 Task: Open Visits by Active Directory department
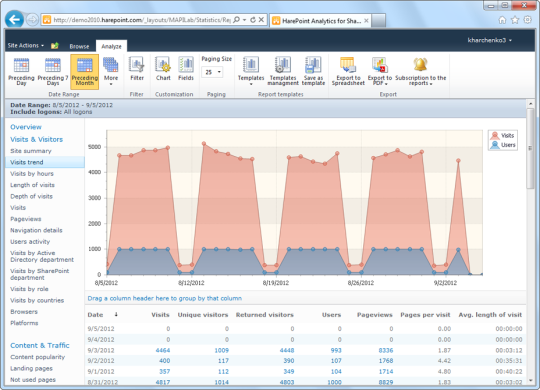pyautogui.click(x=42, y=256)
